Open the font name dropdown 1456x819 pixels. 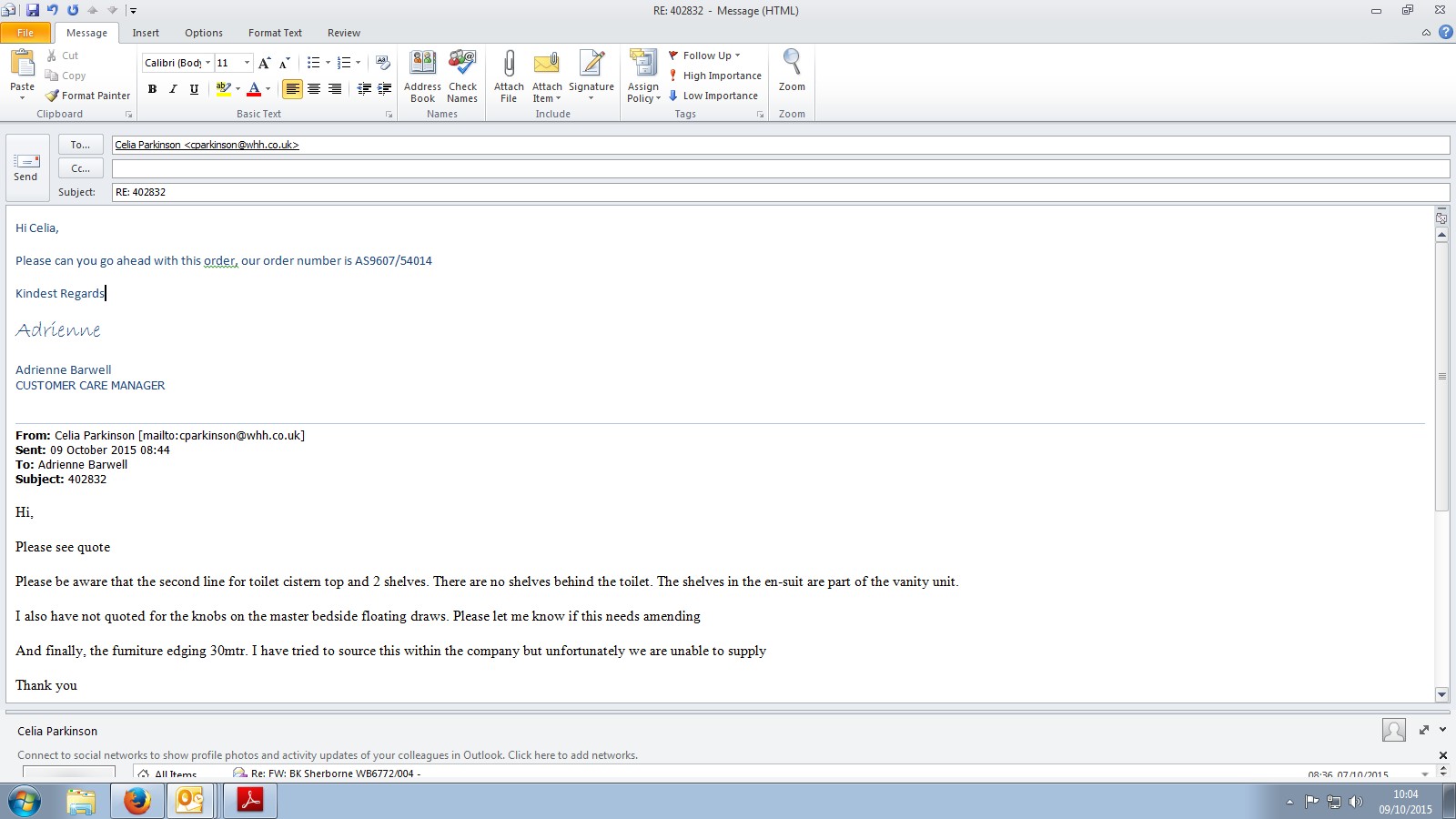pyautogui.click(x=207, y=63)
